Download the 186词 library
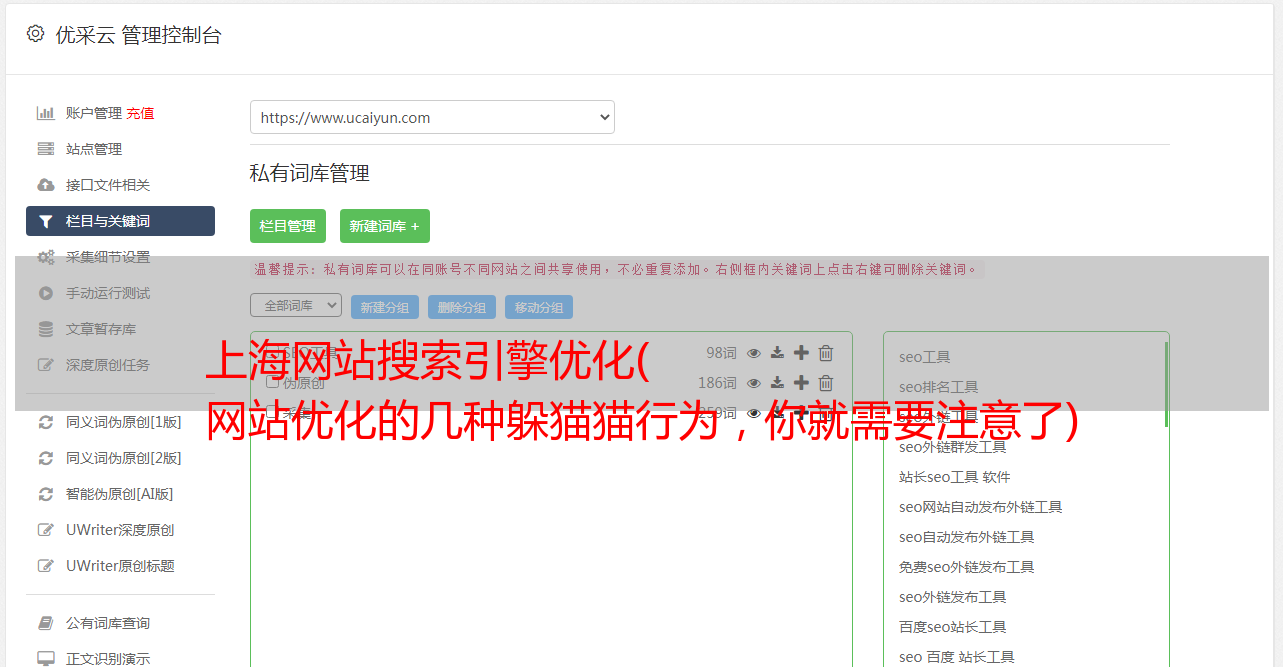Image resolution: width=1283 pixels, height=667 pixels. click(x=778, y=382)
